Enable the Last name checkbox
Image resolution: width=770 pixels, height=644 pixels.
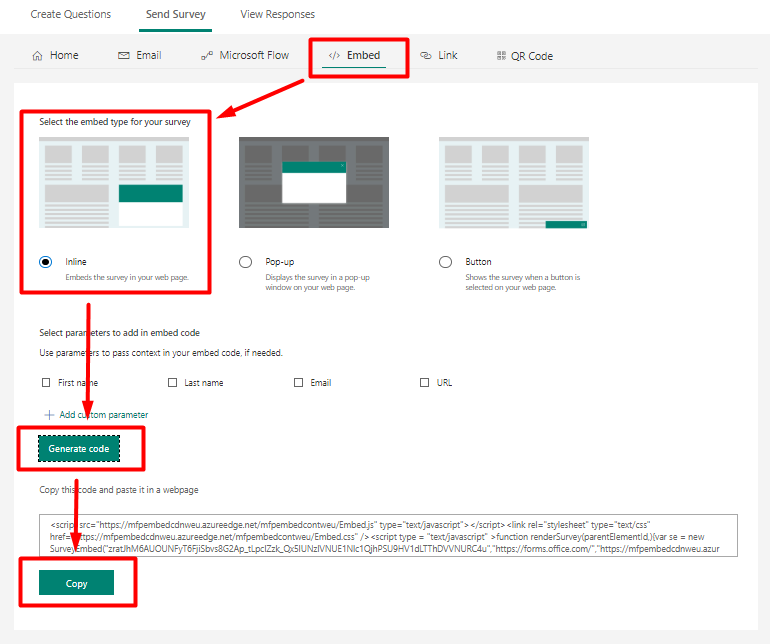point(172,382)
